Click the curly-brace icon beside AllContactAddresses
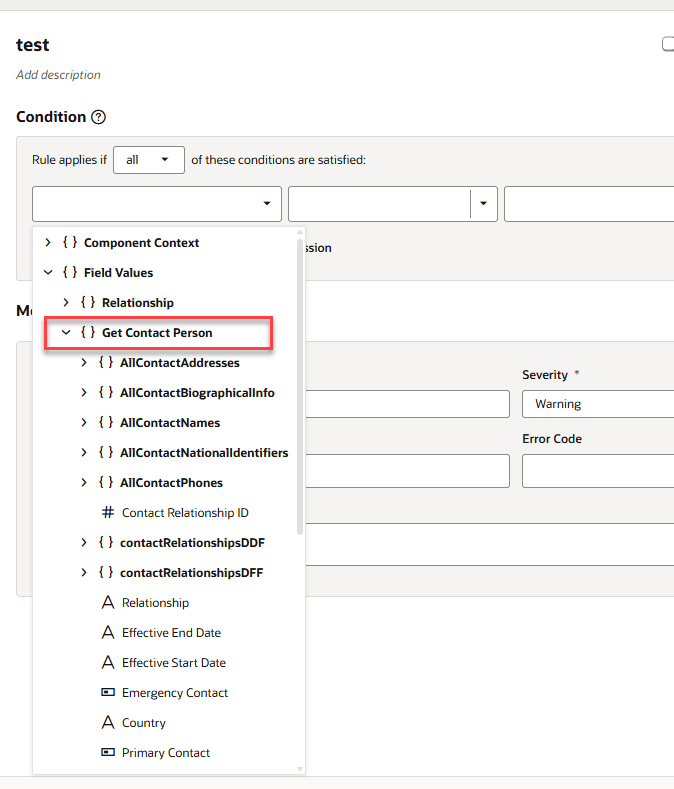This screenshot has width=674, height=789. click(106, 363)
